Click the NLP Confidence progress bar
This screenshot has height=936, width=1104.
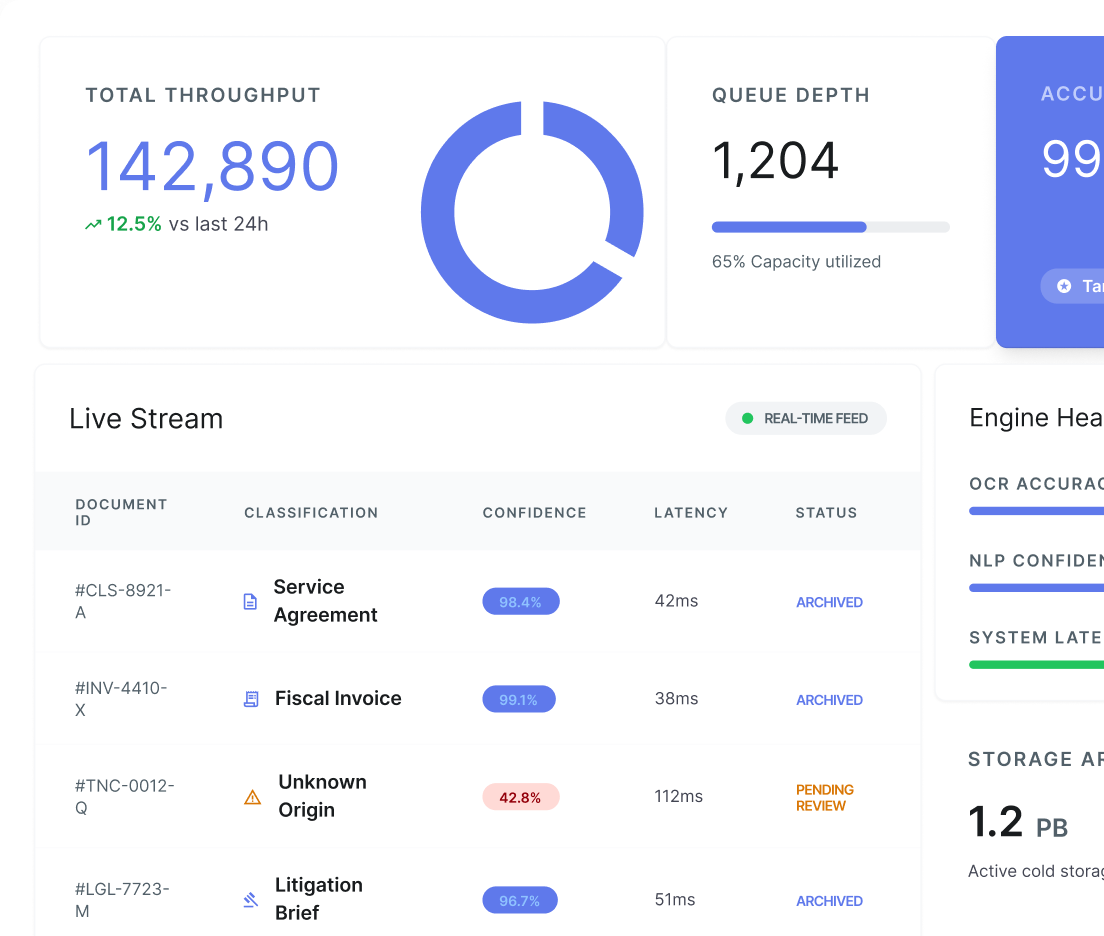(1036, 587)
